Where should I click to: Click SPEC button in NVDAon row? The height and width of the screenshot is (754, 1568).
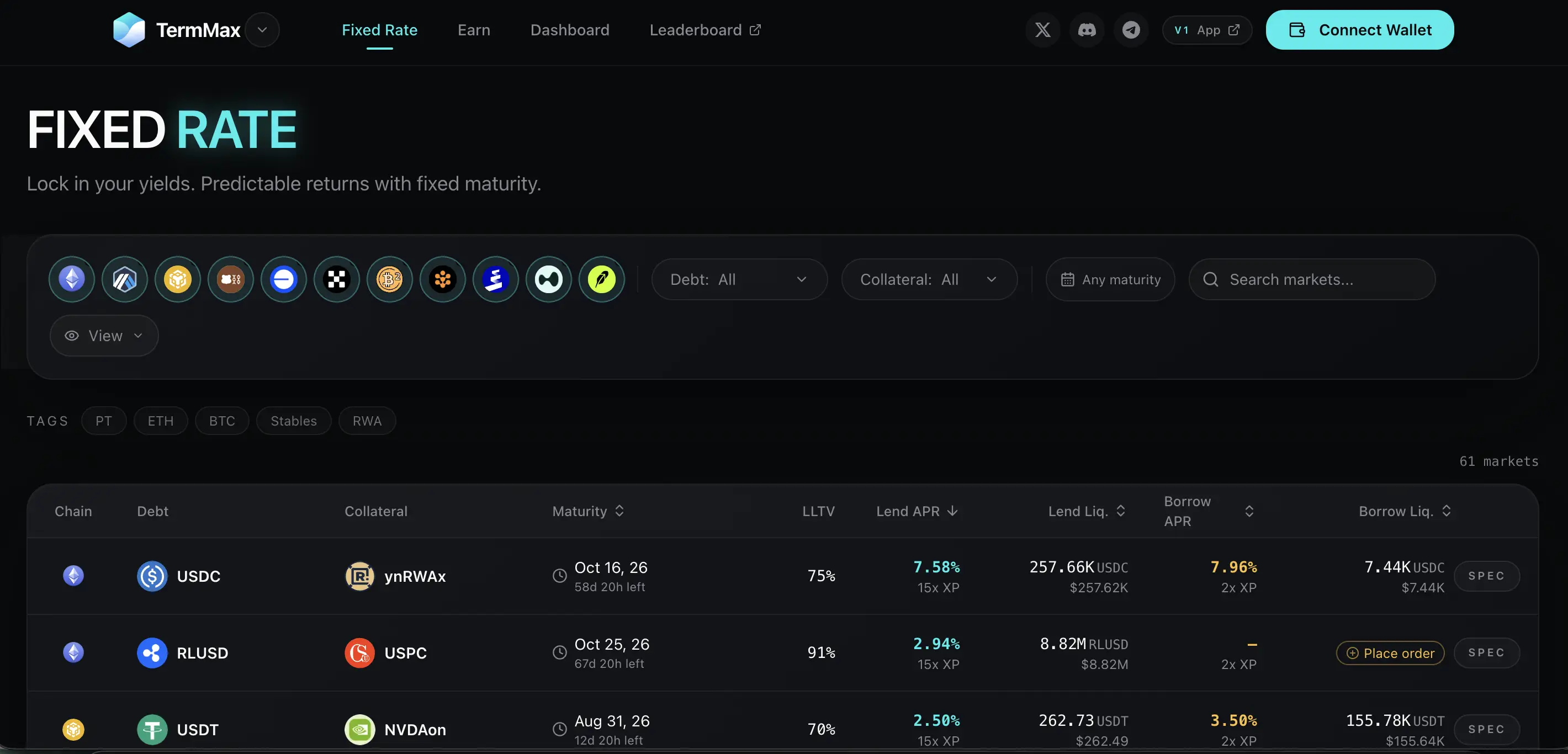pyautogui.click(x=1486, y=729)
